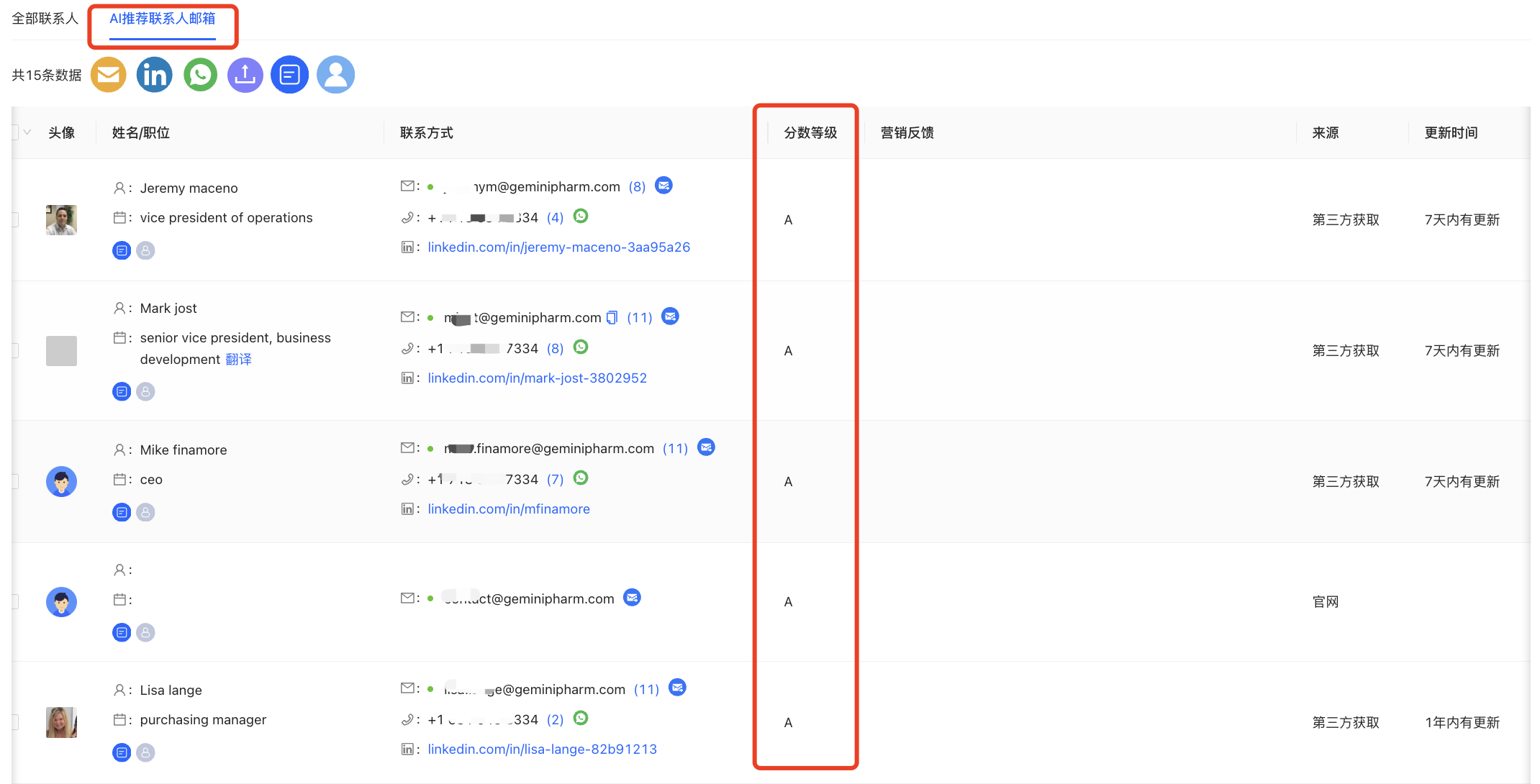The width and height of the screenshot is (1540, 784).
Task: Open Jeremy maceno's LinkedIn profile link
Action: point(559,247)
